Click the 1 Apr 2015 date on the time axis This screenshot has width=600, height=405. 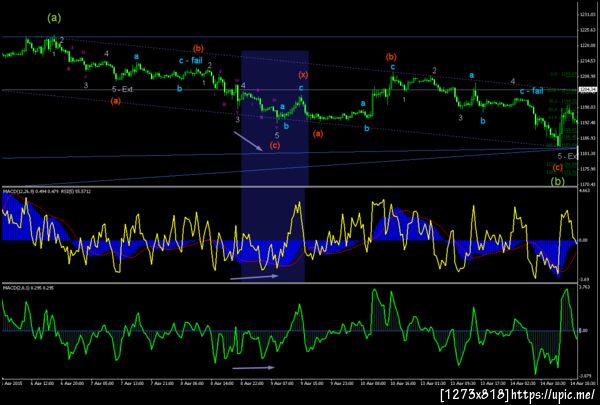pos(12,383)
